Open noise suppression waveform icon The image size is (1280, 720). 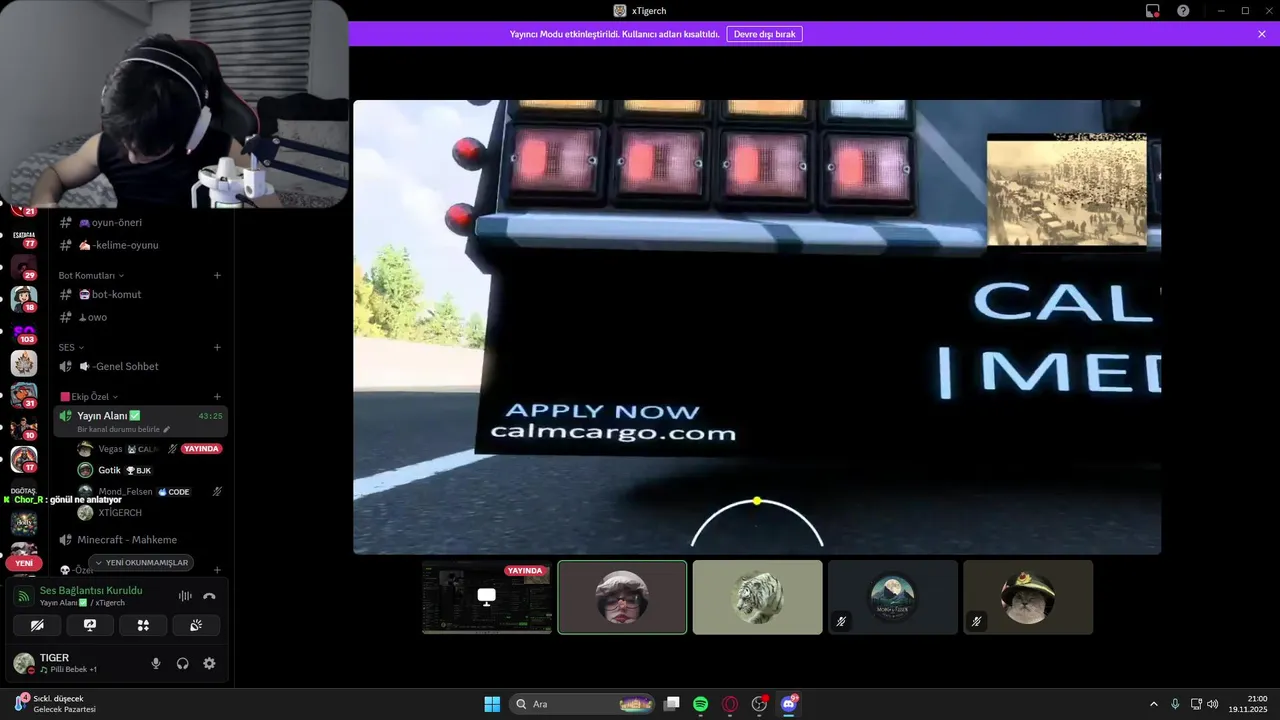click(185, 596)
